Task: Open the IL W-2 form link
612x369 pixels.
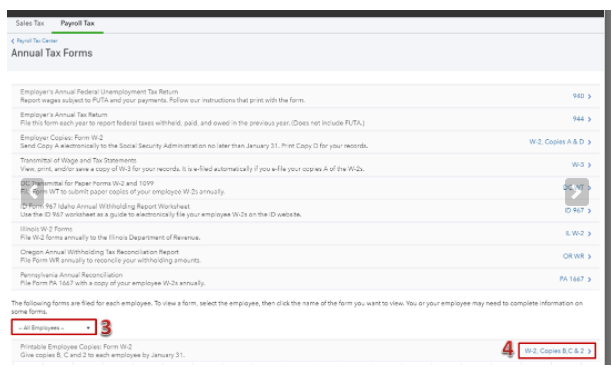Action: point(575,234)
